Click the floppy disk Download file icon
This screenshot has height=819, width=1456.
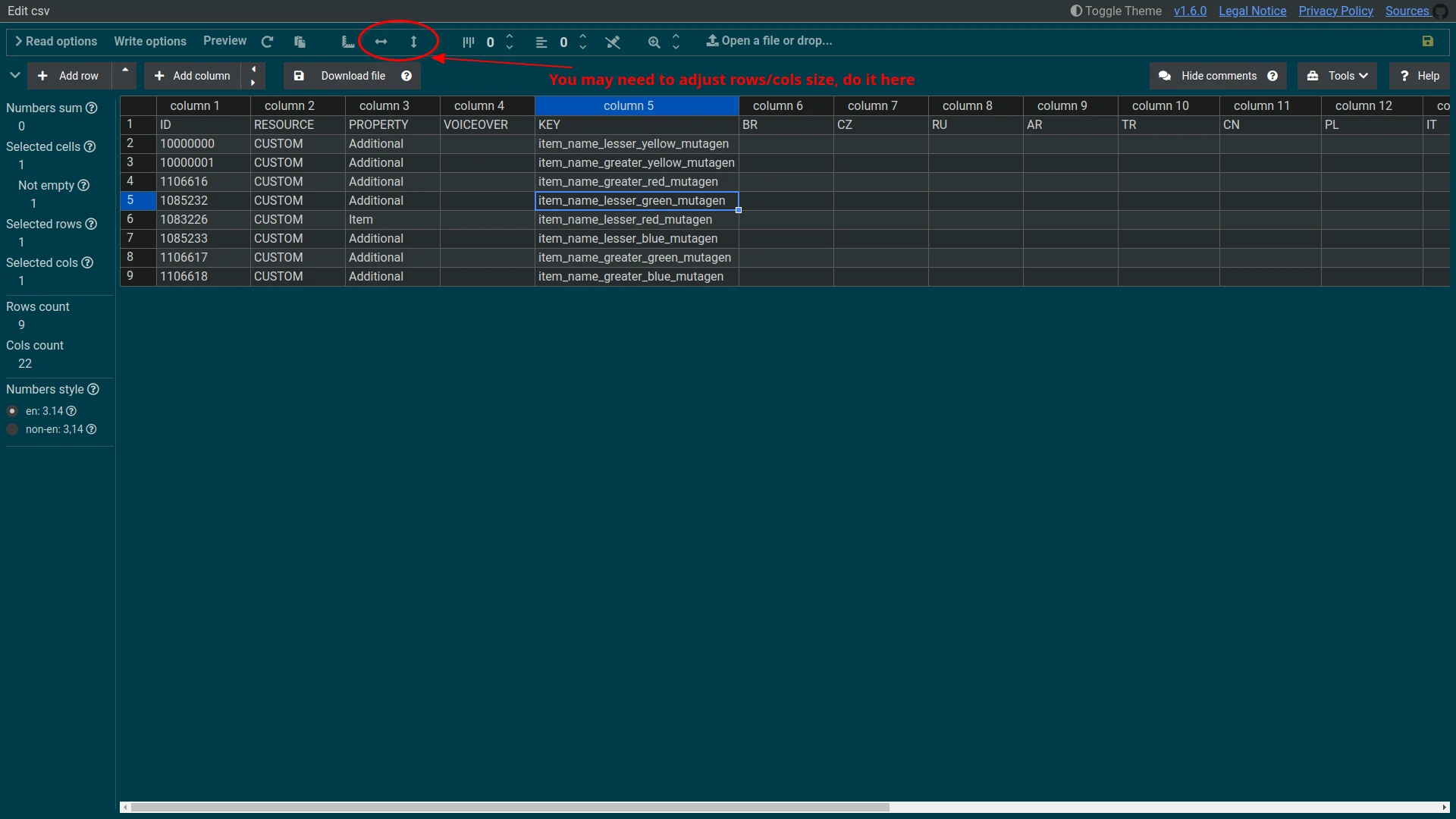299,76
